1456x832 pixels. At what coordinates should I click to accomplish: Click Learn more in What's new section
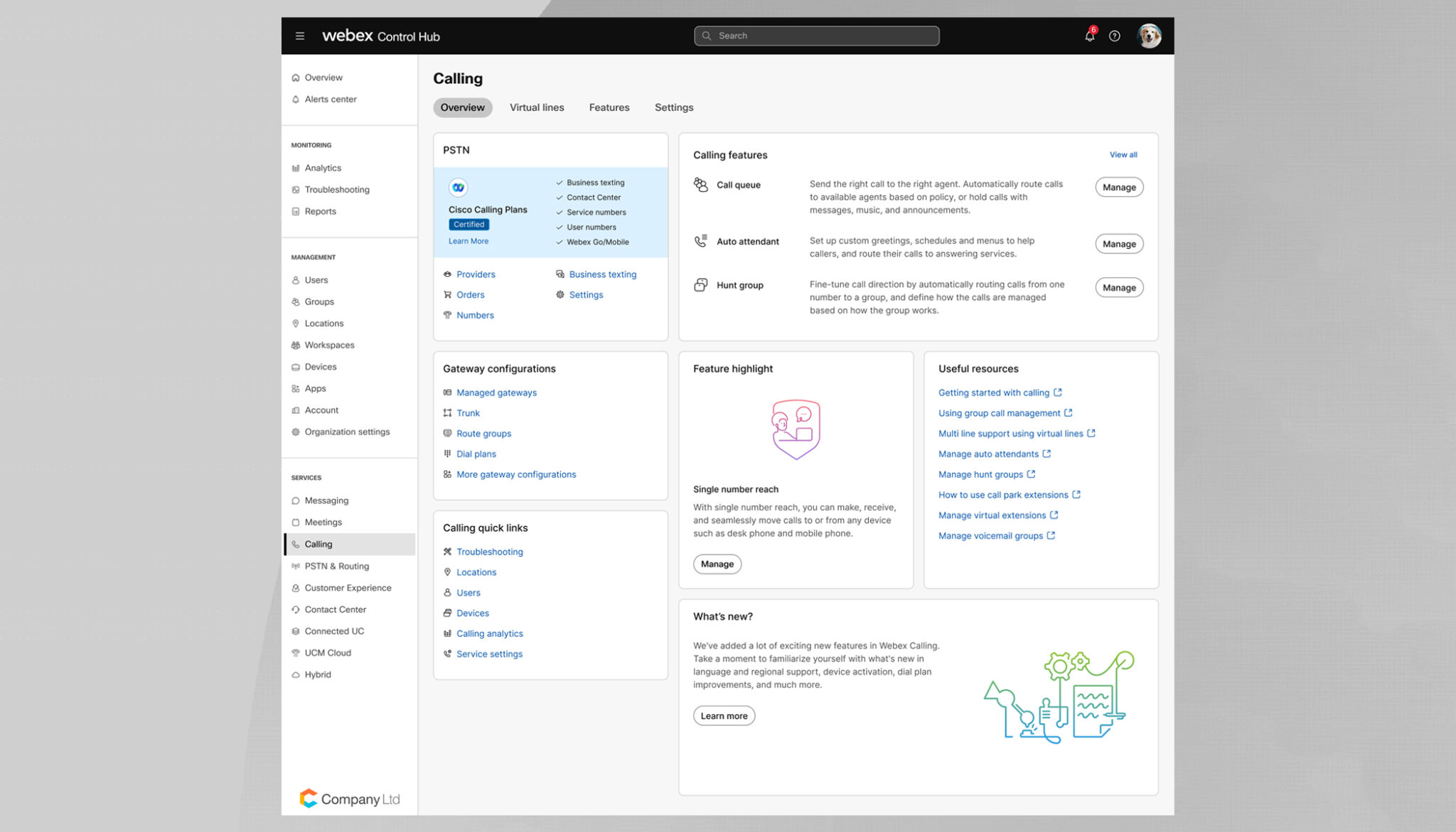click(x=724, y=715)
